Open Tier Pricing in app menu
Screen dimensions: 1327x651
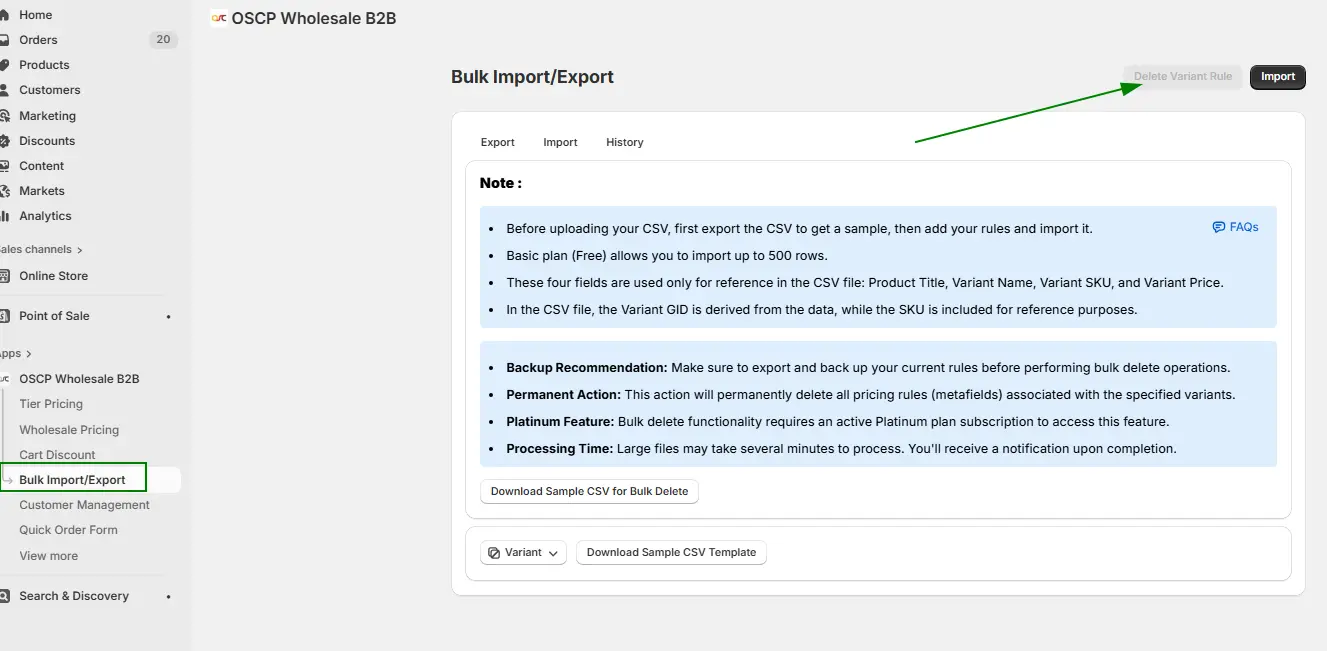click(51, 404)
